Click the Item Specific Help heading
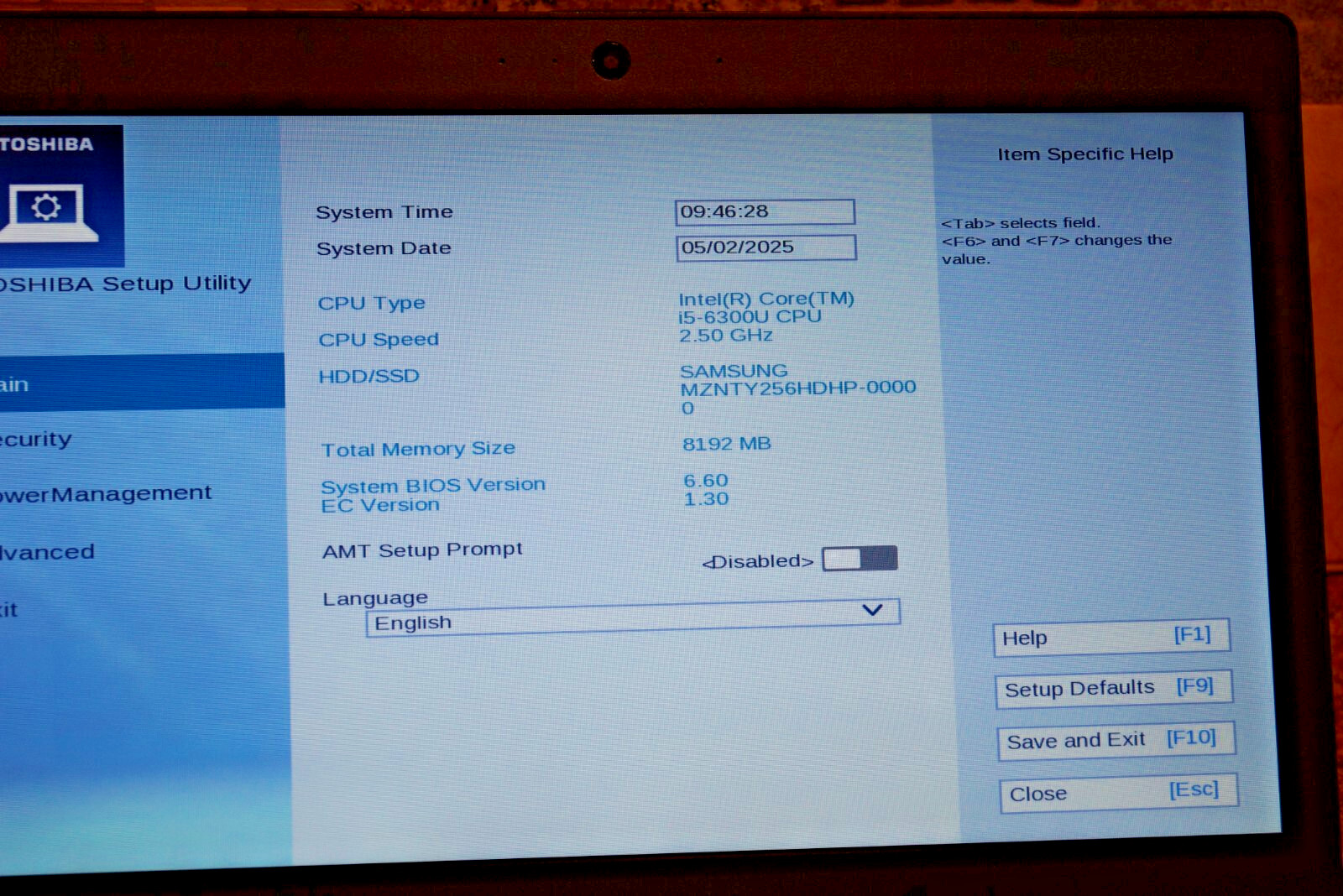 [1085, 154]
